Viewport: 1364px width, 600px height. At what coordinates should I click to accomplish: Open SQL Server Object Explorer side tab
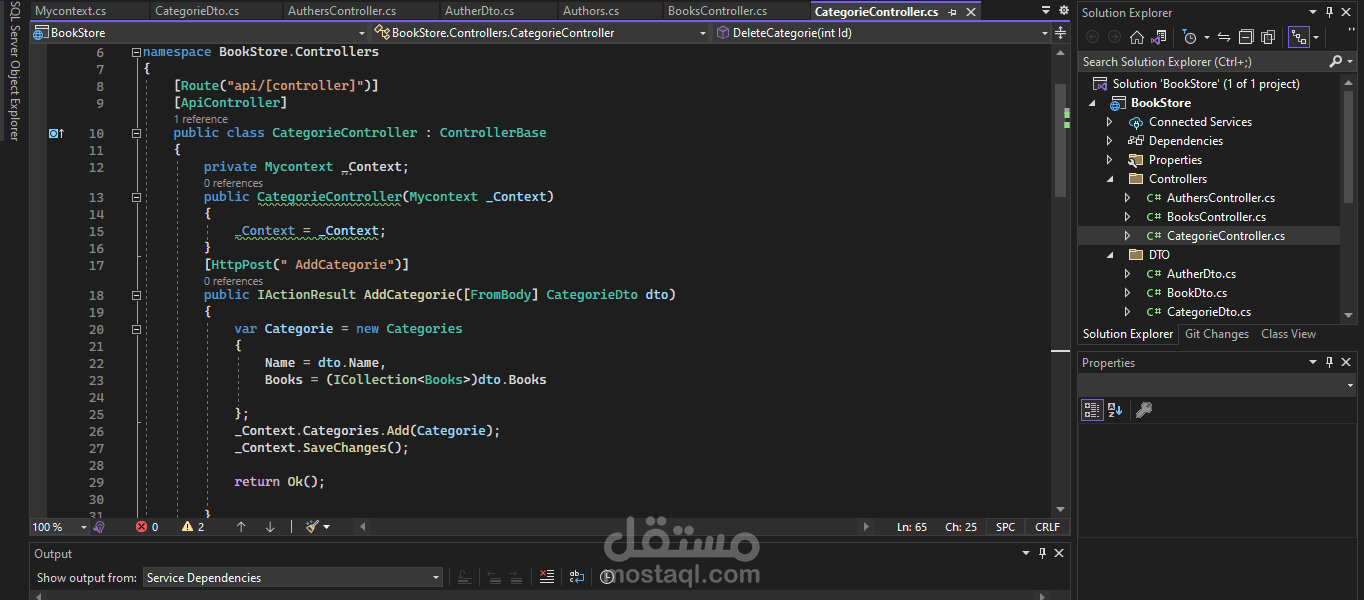(14, 73)
